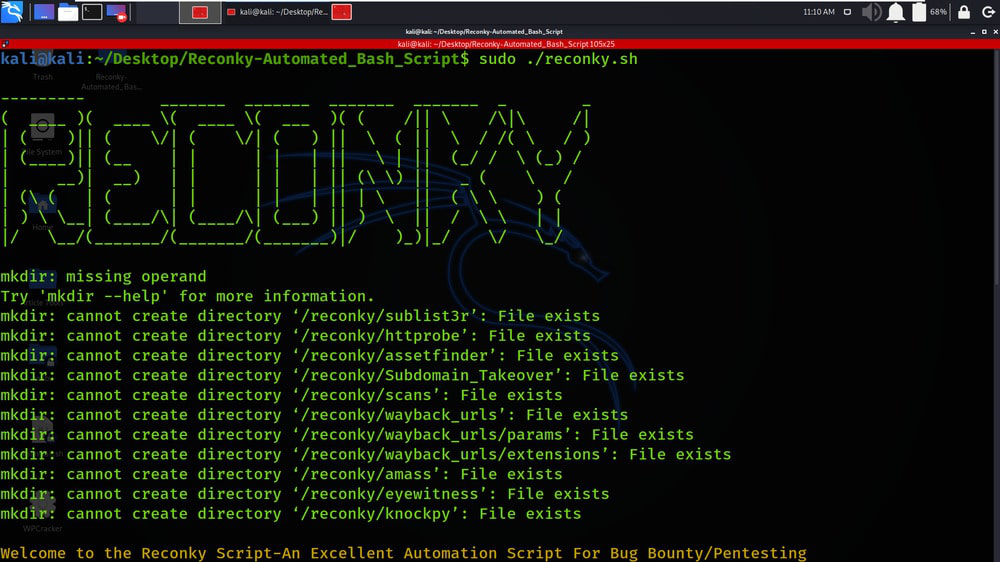Click the 'Welcome to the Reconky Script' line
Screen dimensions: 1000x562
click(403, 553)
